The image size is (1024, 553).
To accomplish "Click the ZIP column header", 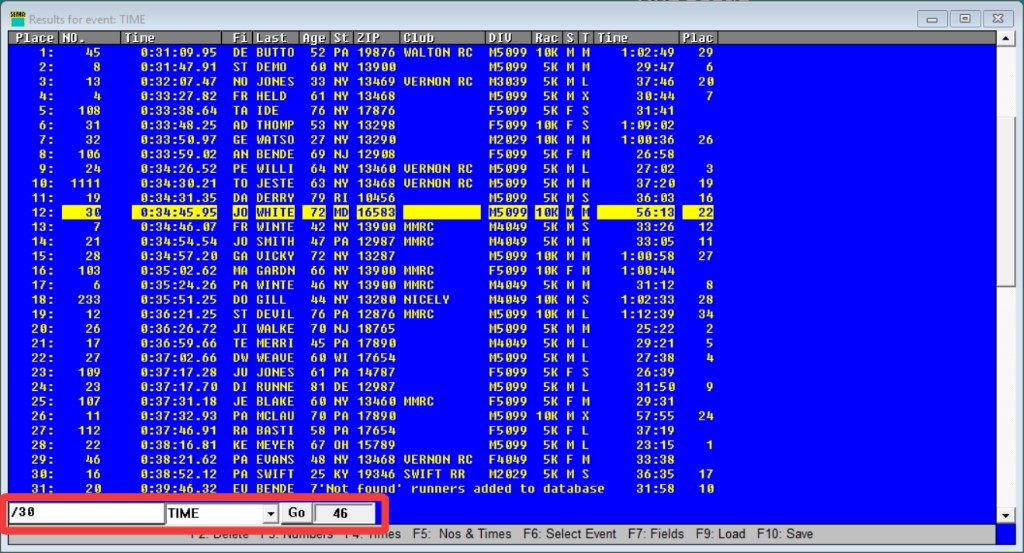I will point(376,38).
